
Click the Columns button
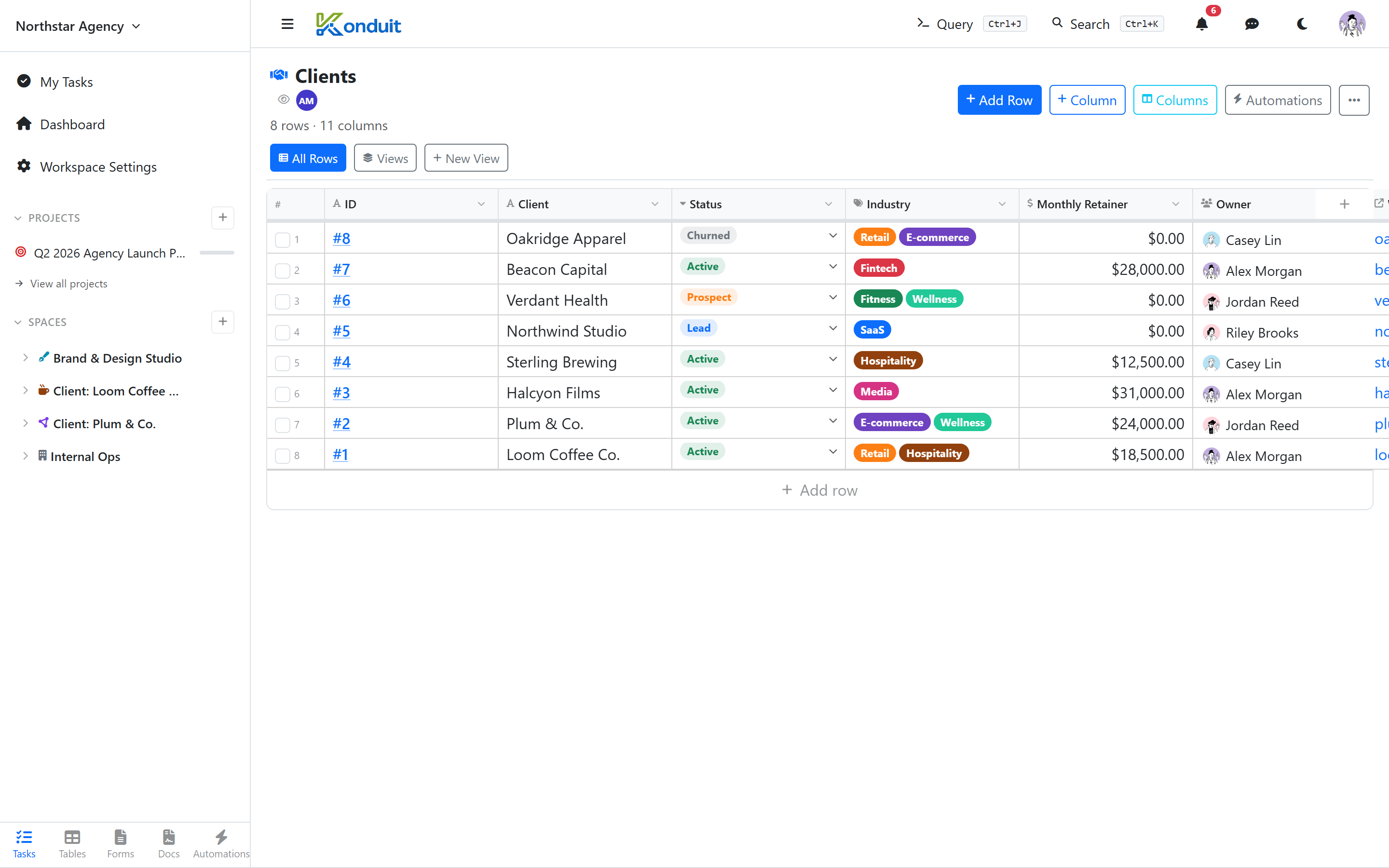[x=1175, y=100]
